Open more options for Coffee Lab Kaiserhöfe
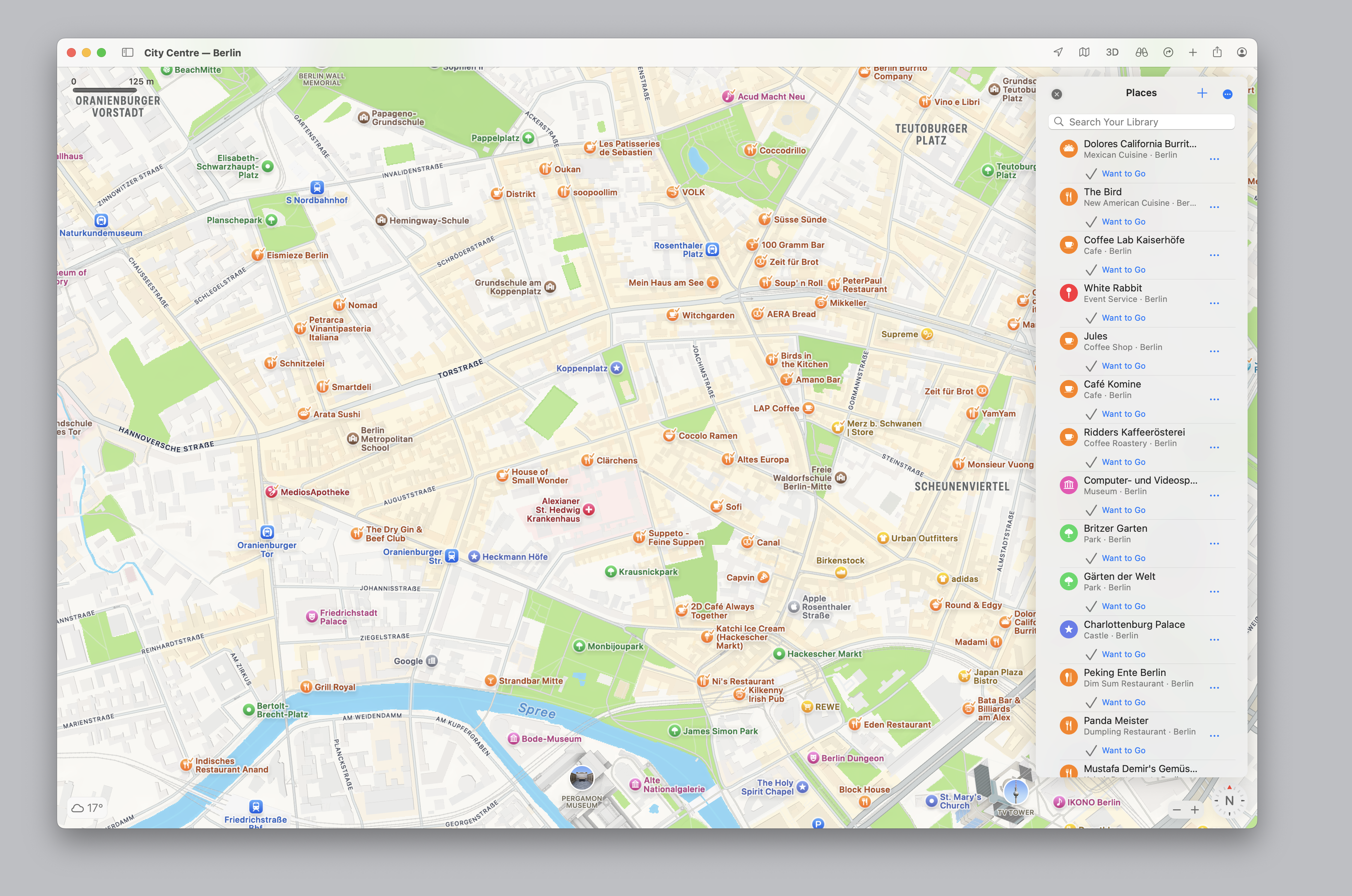The height and width of the screenshot is (896, 1352). click(x=1214, y=255)
